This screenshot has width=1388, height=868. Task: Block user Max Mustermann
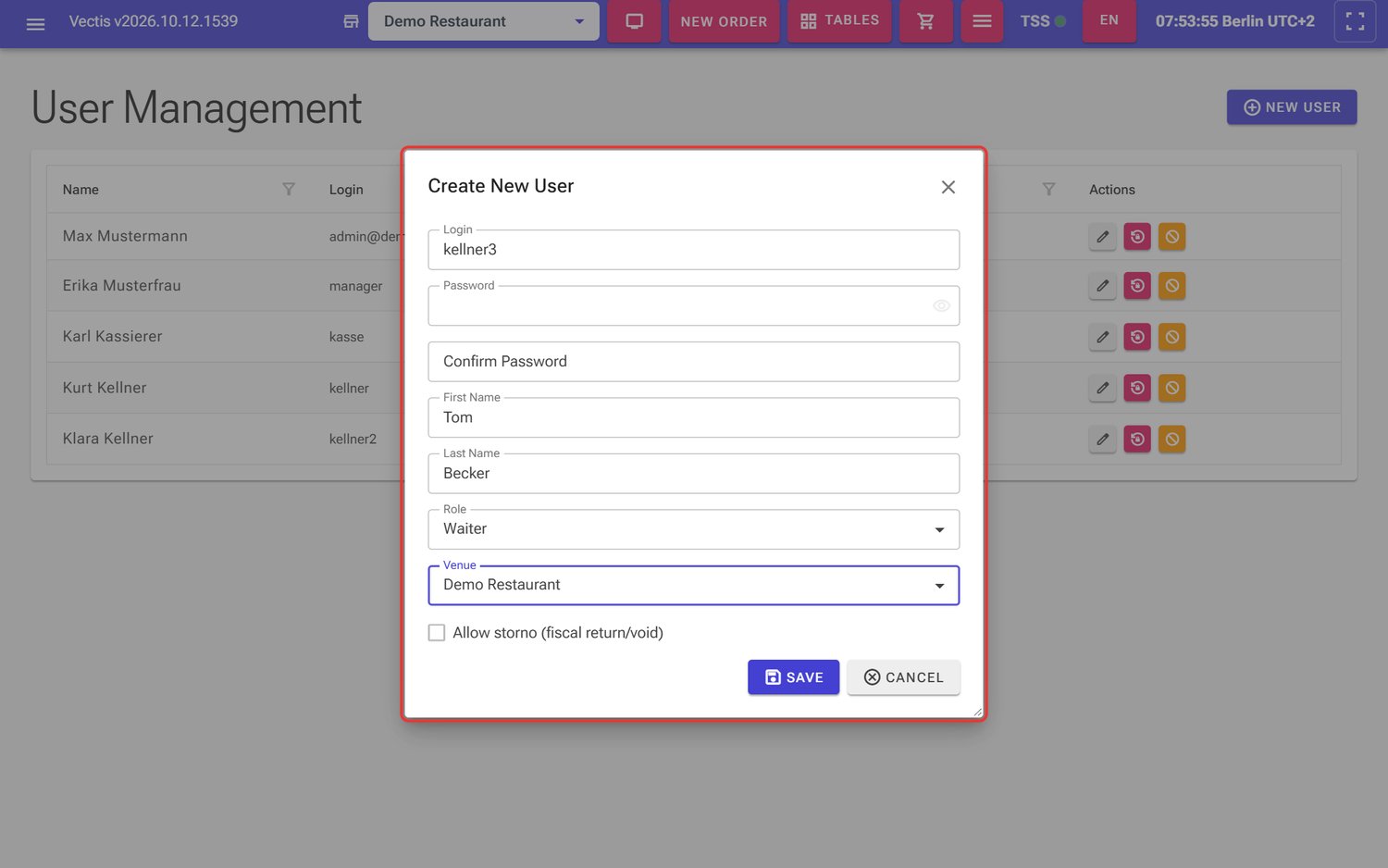tap(1171, 237)
